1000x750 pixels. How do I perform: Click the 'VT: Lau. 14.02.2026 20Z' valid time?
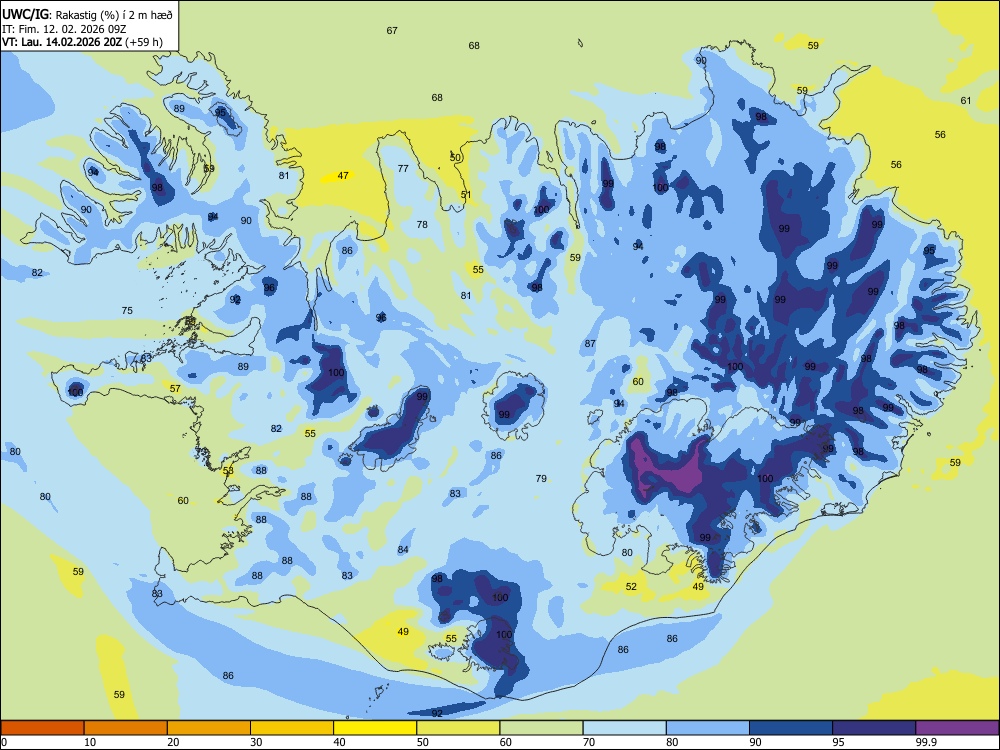(62, 42)
